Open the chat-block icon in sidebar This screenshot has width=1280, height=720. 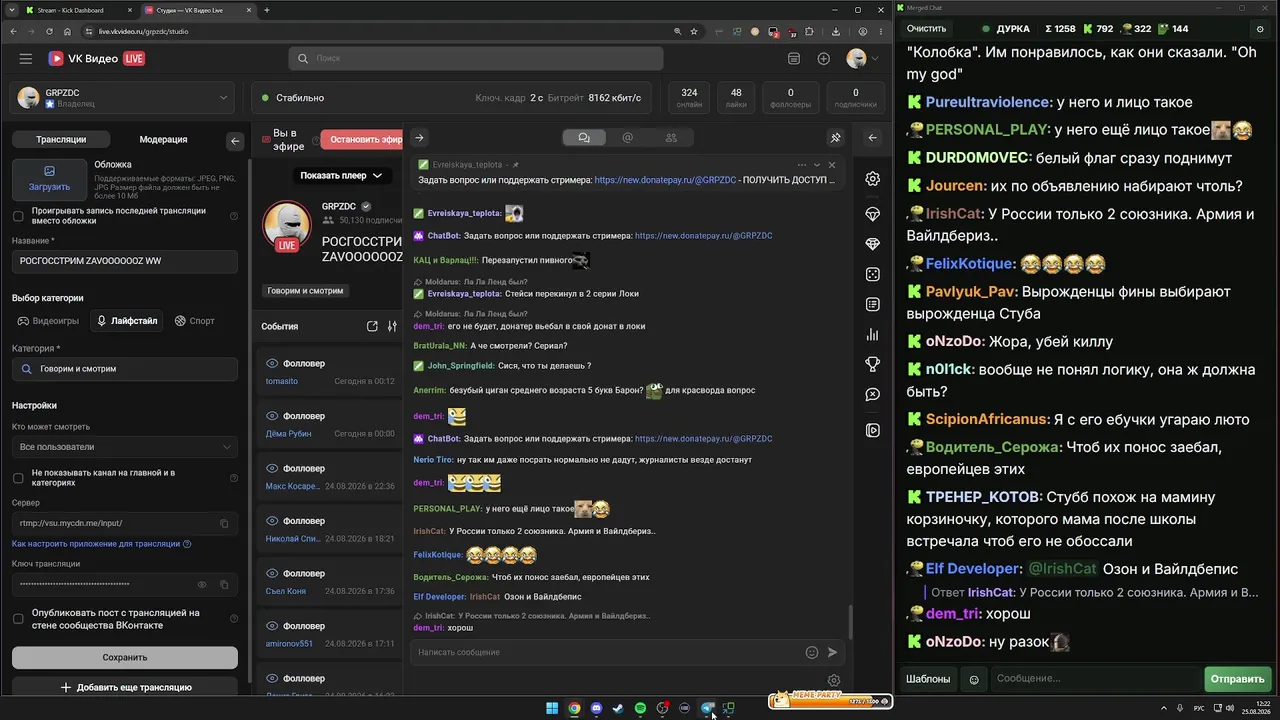873,394
